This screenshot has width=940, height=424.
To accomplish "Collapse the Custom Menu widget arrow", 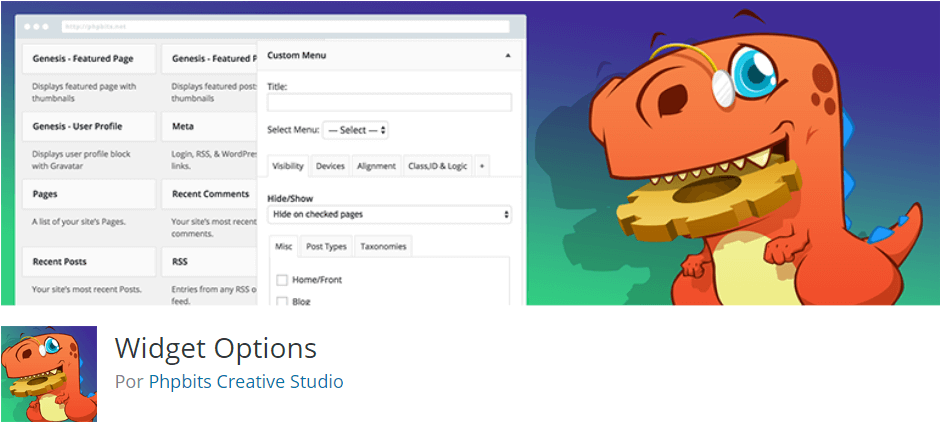I will pos(508,55).
